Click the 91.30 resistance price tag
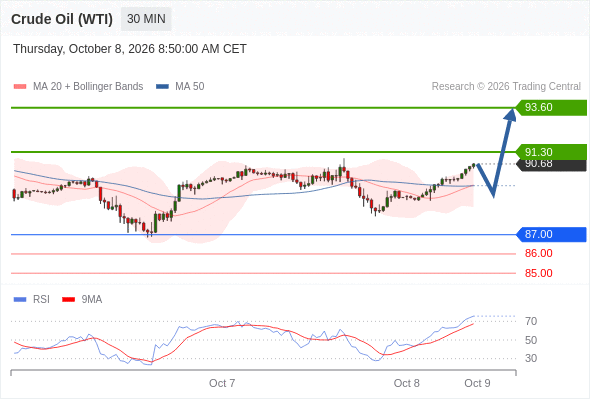Screen dimensions: 590x400 [x=551, y=152]
